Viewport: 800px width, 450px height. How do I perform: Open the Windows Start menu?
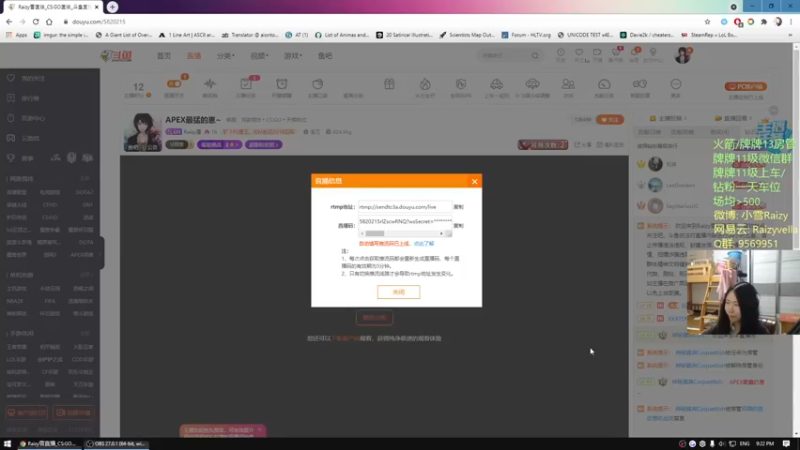(x=7, y=444)
